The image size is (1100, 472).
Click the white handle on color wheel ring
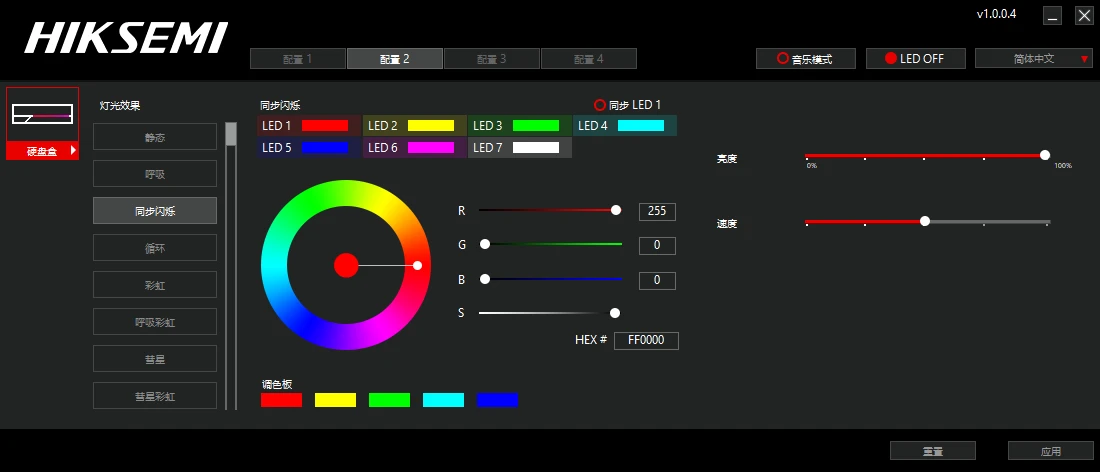[417, 265]
